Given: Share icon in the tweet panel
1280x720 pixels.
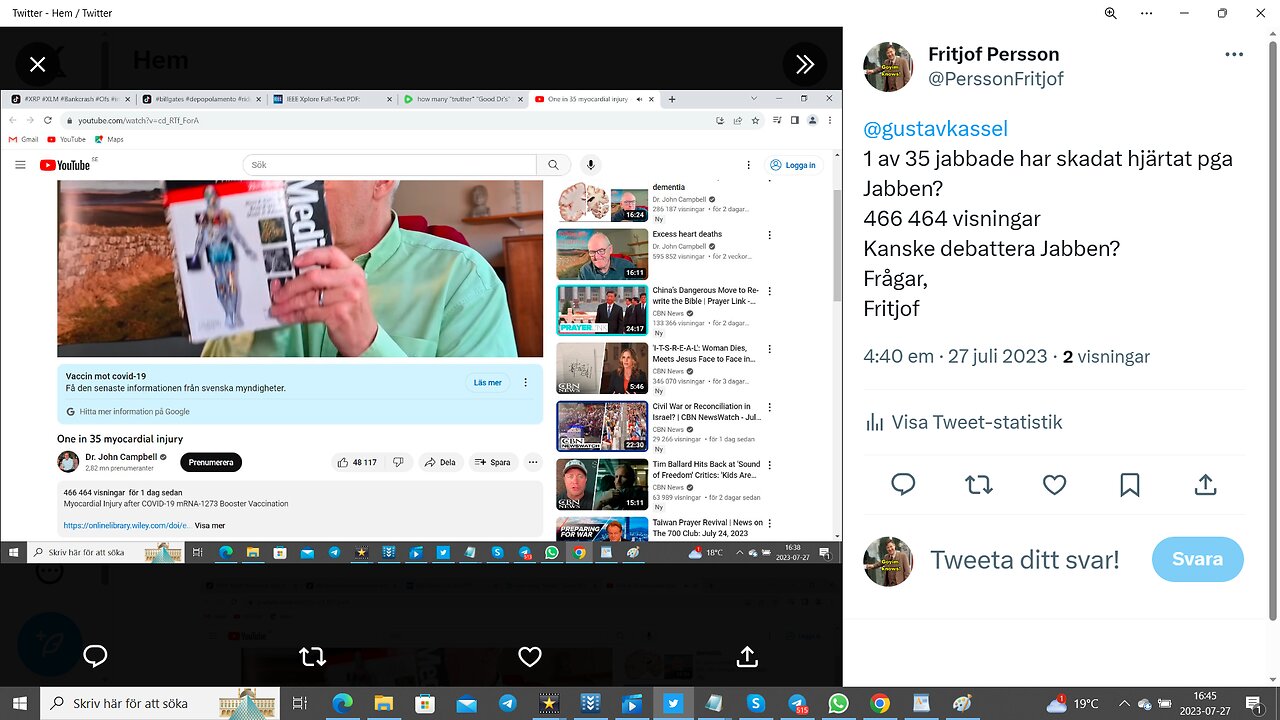Looking at the screenshot, I should tap(1206, 485).
